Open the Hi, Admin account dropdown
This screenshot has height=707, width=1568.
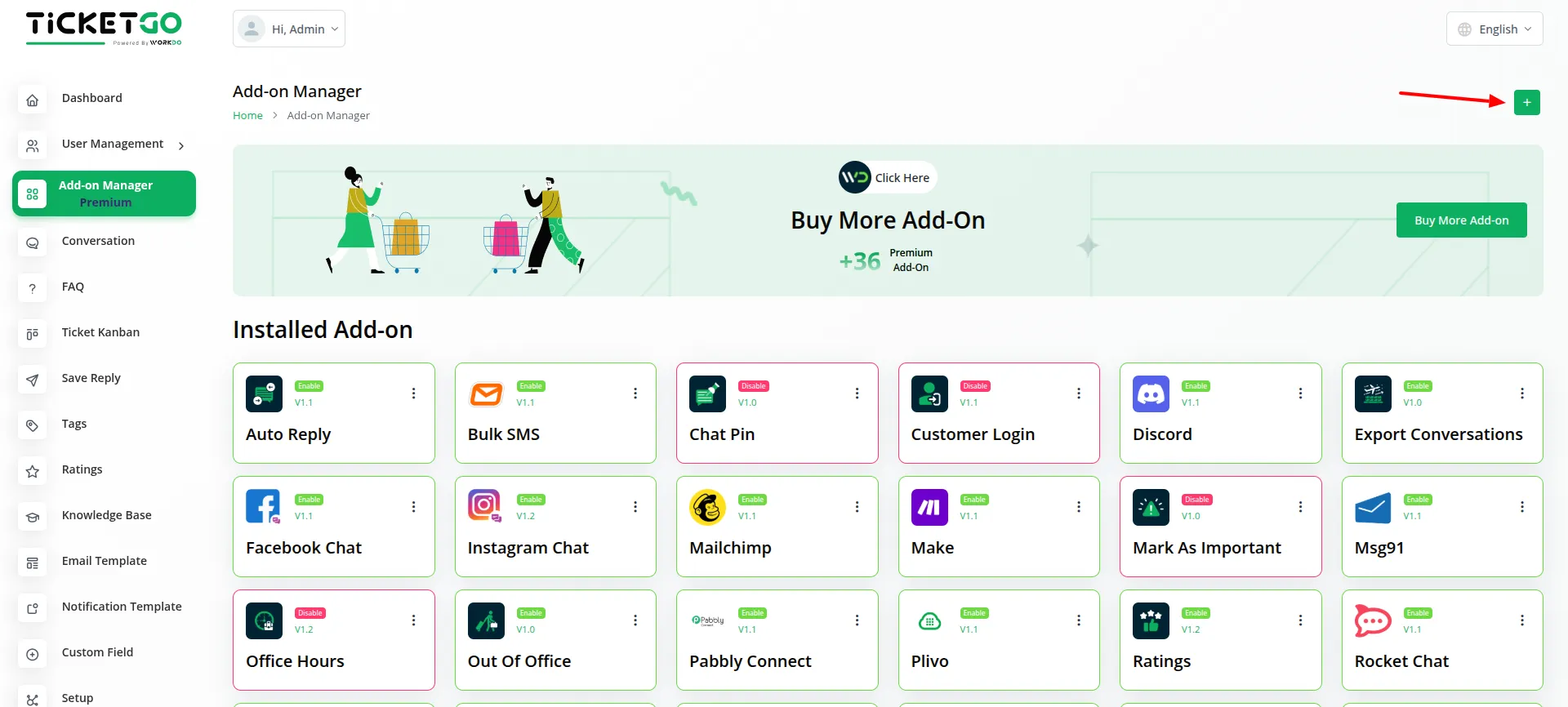tap(289, 28)
